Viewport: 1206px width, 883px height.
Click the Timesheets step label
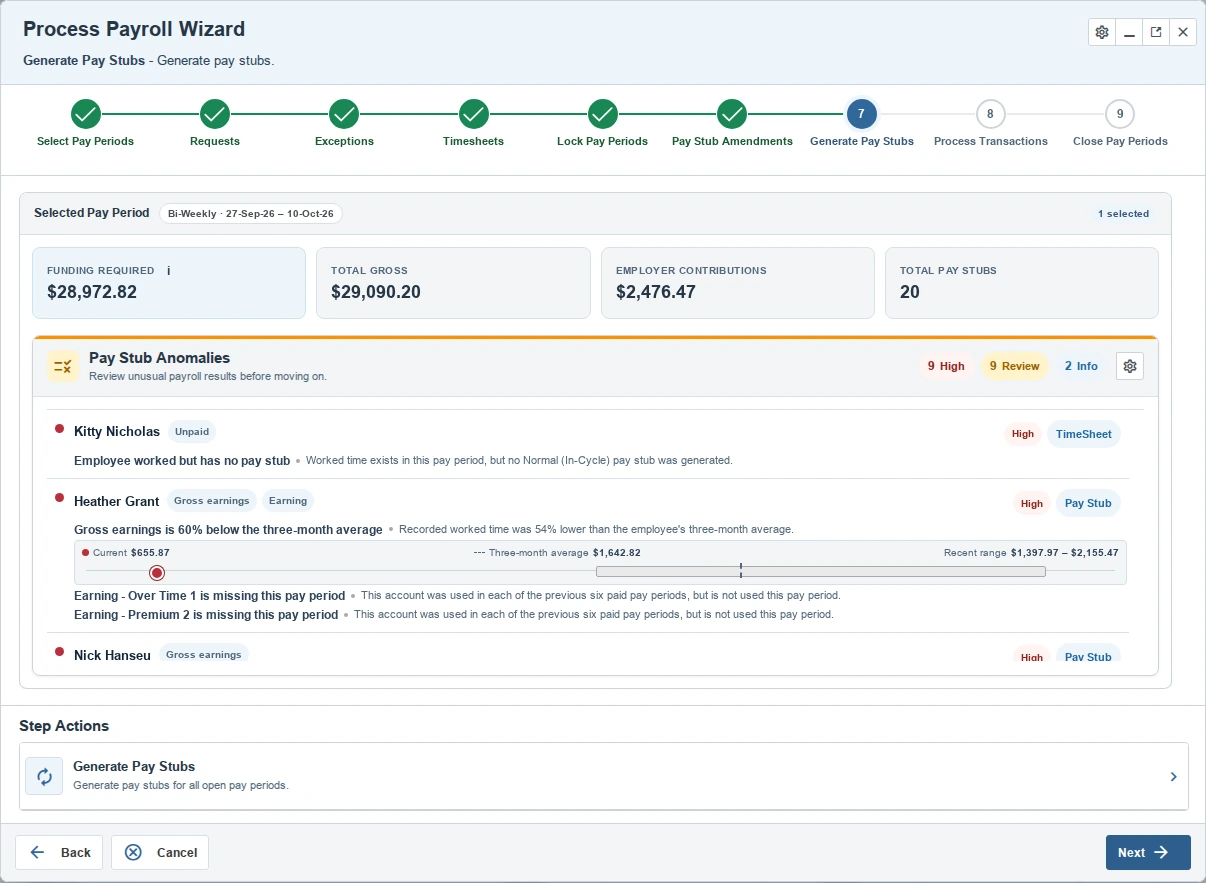(473, 141)
